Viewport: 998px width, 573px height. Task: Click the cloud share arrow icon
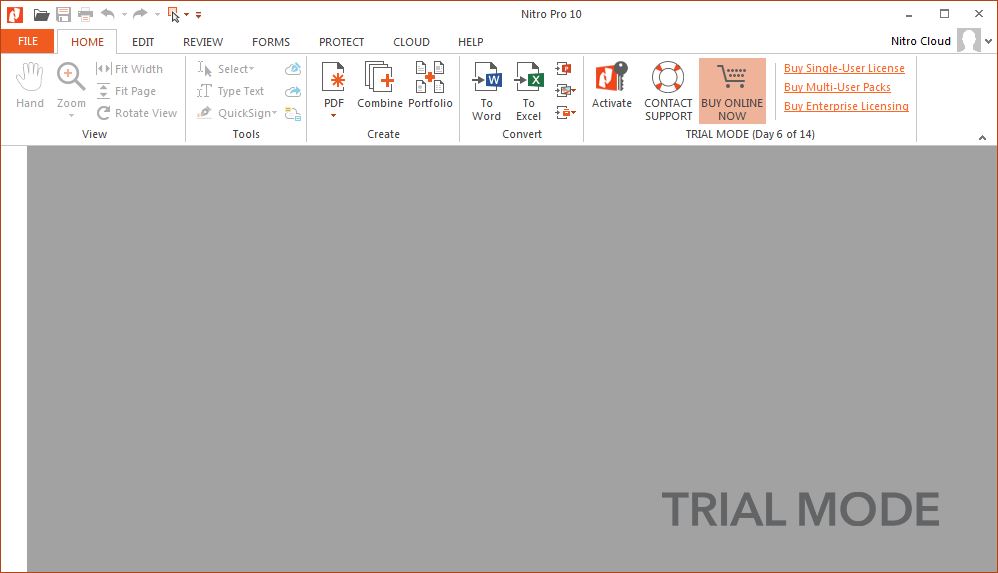click(x=293, y=91)
